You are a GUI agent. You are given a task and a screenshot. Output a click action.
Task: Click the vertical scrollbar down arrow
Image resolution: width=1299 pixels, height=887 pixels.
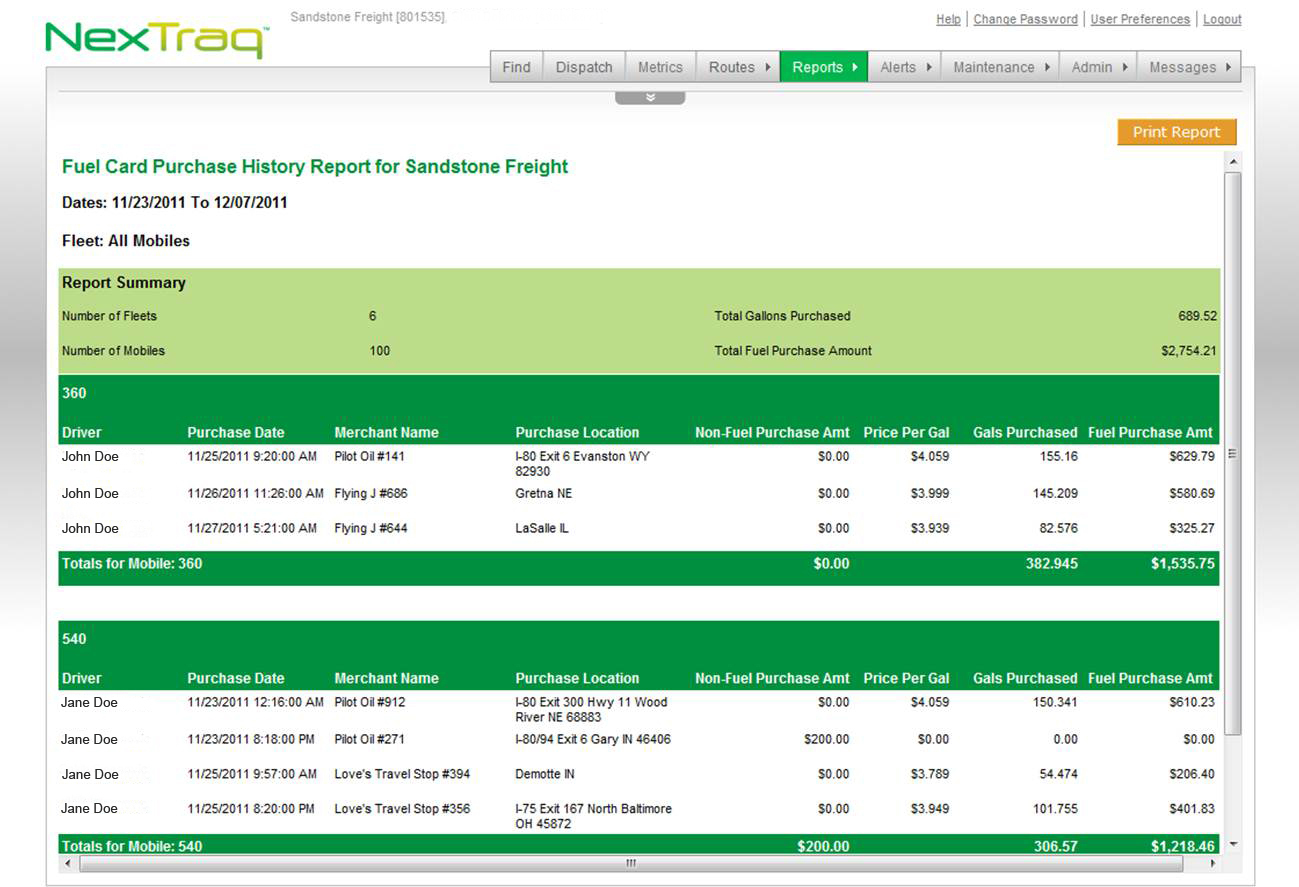coord(1233,844)
